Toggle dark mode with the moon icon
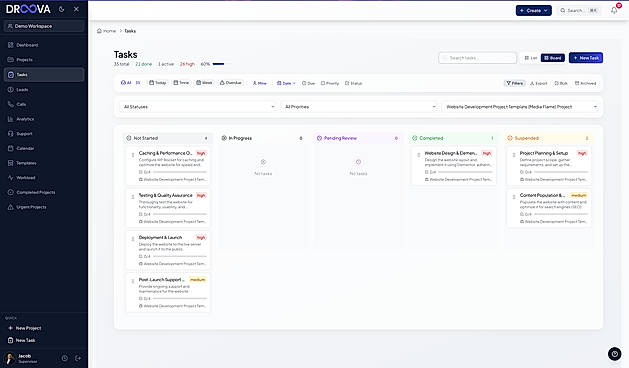 click(61, 9)
